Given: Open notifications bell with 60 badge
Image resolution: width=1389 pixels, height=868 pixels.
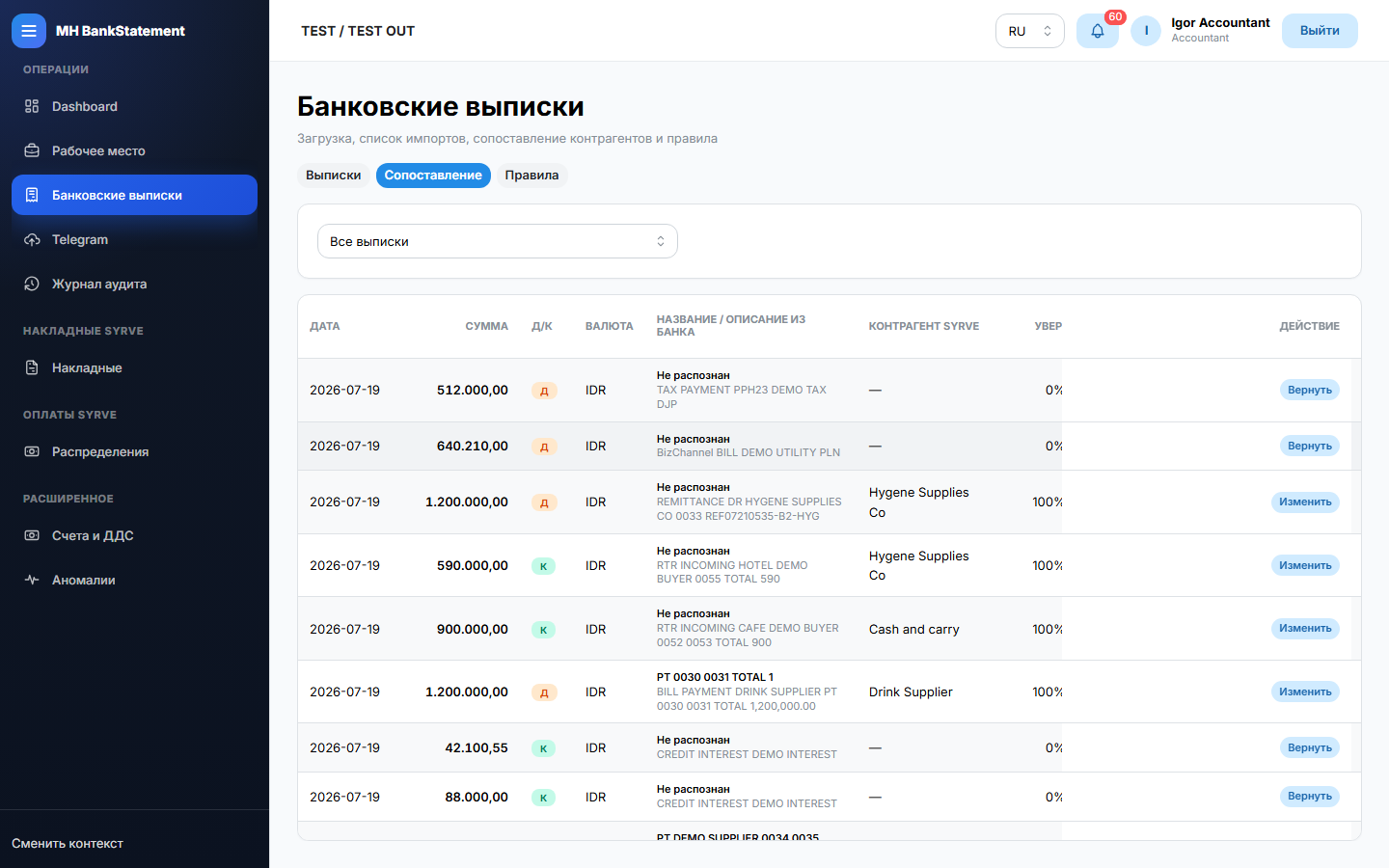Looking at the screenshot, I should click(1098, 31).
